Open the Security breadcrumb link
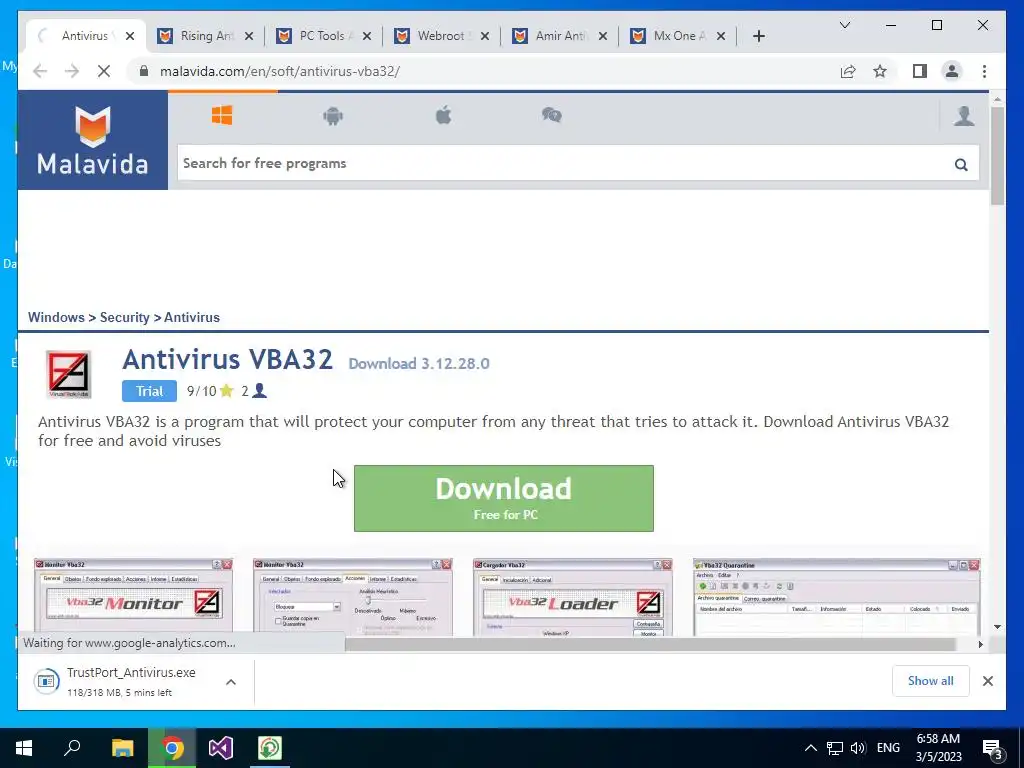The image size is (1024, 768). [125, 317]
